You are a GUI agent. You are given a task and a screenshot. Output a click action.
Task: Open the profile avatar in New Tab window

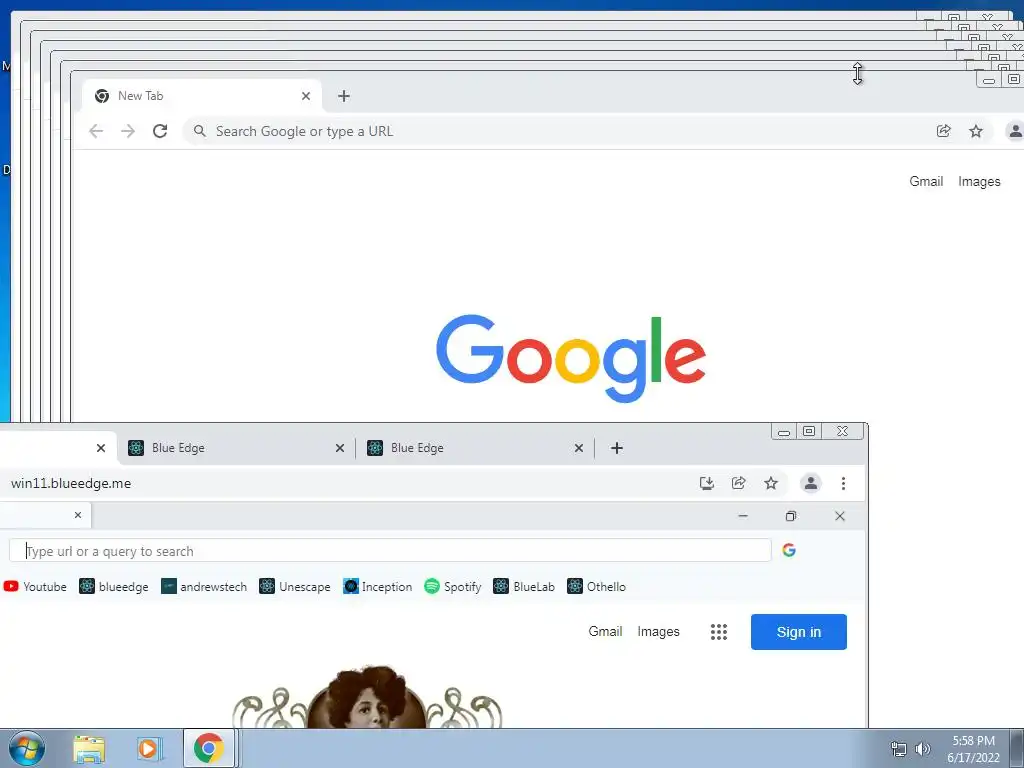pyautogui.click(x=1015, y=131)
